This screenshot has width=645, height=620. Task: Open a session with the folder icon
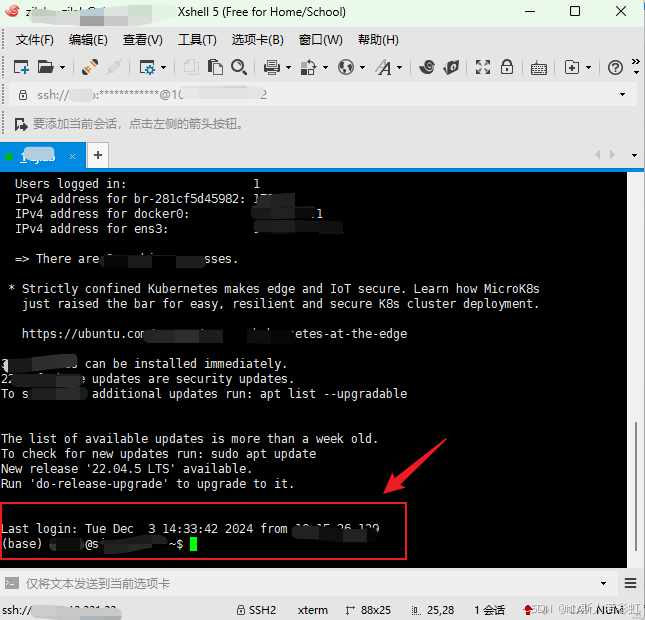coord(45,67)
